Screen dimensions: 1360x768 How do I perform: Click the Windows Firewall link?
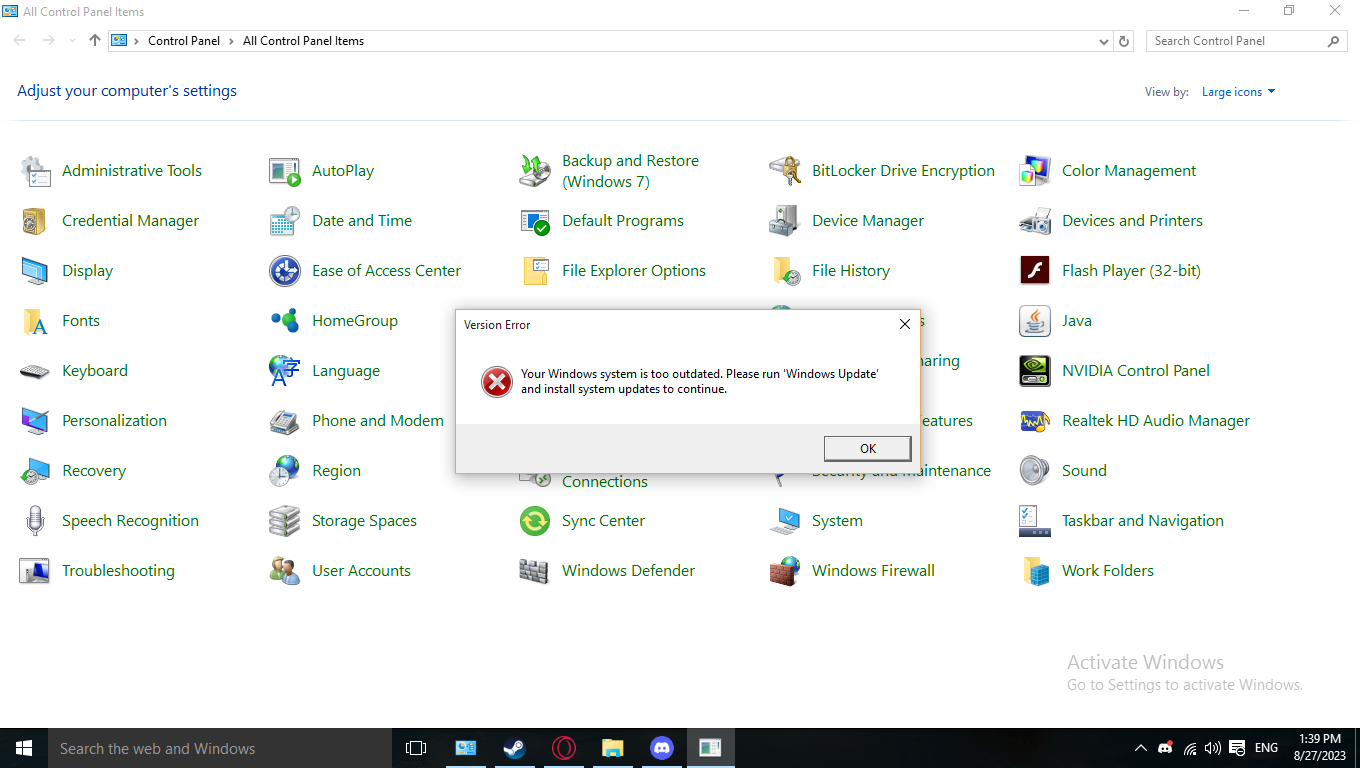click(873, 571)
